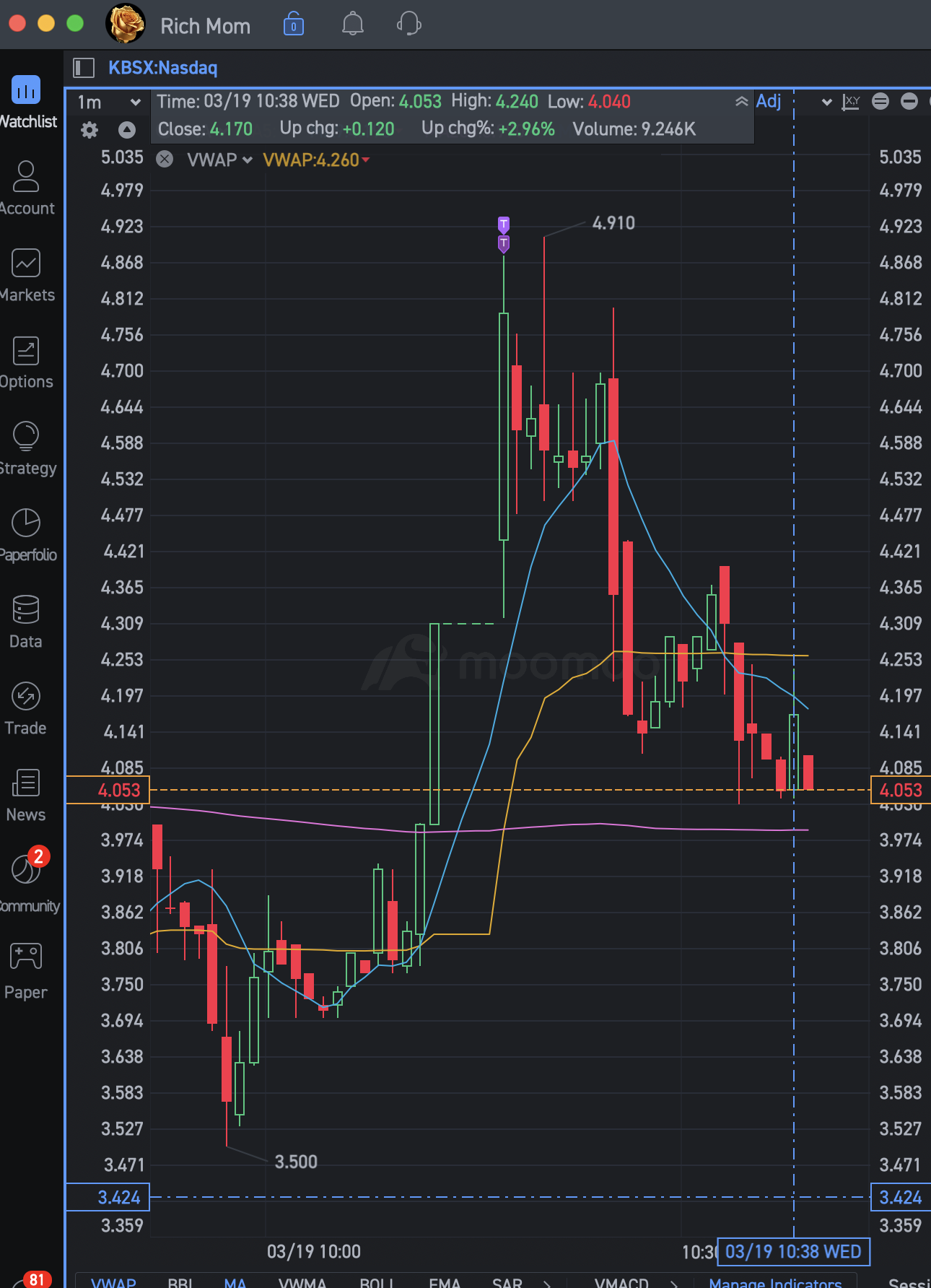931x1288 pixels.
Task: Open customer support headset icon
Action: [x=409, y=24]
